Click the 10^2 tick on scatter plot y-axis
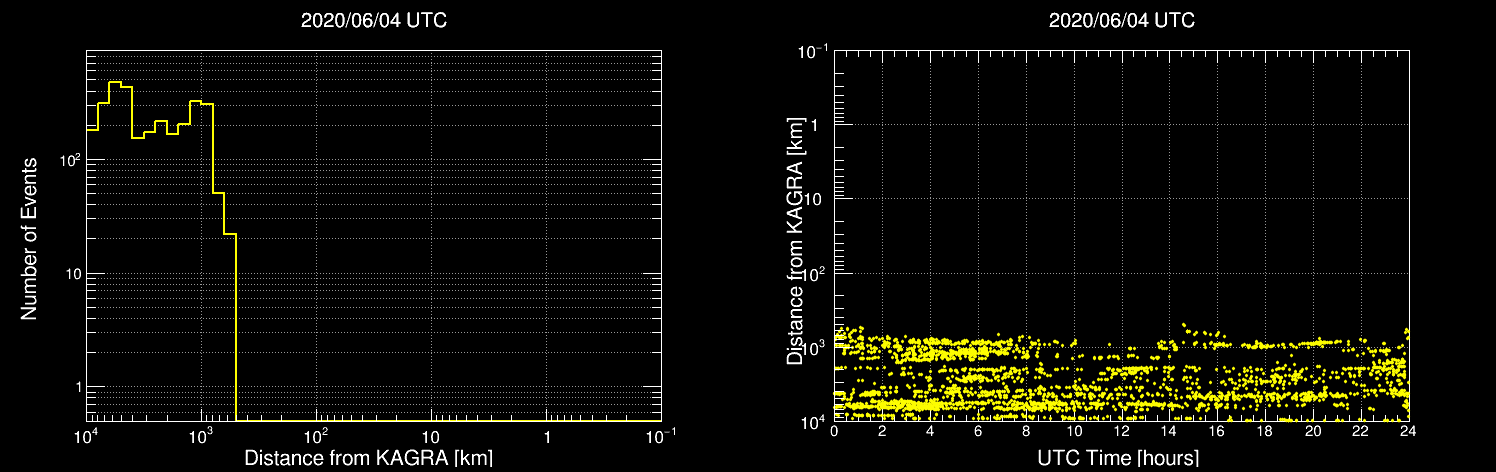This screenshot has width=1496, height=472. pos(814,273)
